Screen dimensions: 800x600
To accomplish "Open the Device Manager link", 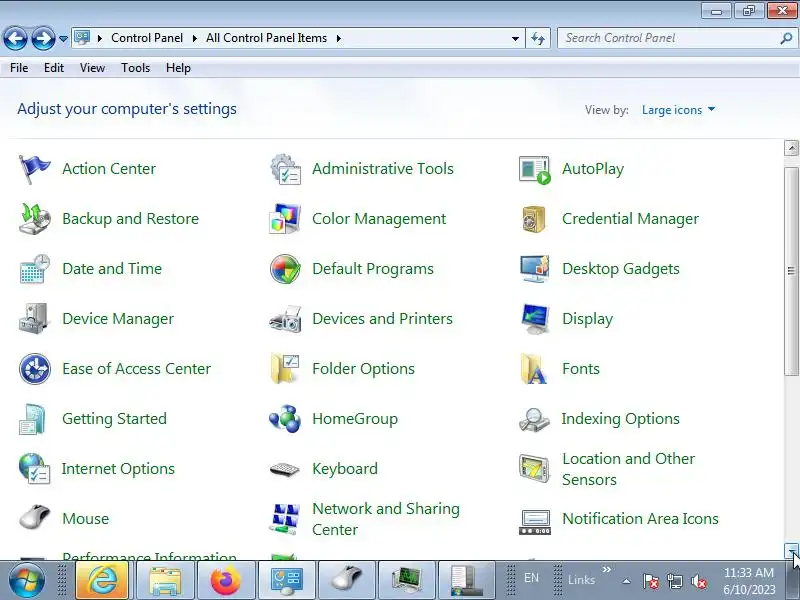I will (118, 319).
